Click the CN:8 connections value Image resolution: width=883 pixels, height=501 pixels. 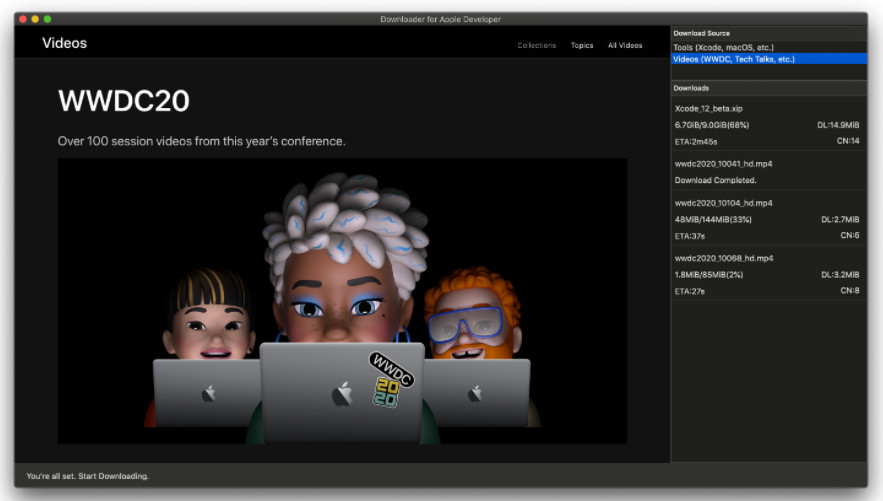(850, 290)
